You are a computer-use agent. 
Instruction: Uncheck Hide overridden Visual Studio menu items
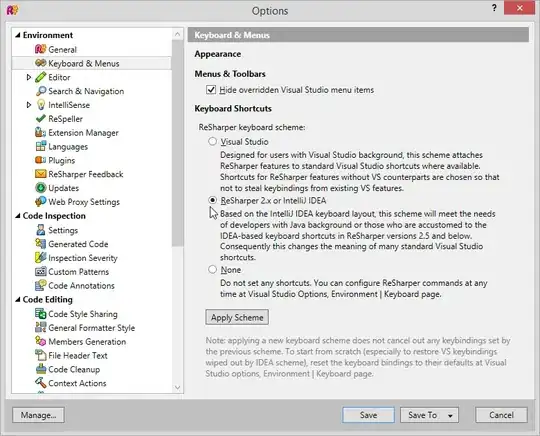point(211,90)
